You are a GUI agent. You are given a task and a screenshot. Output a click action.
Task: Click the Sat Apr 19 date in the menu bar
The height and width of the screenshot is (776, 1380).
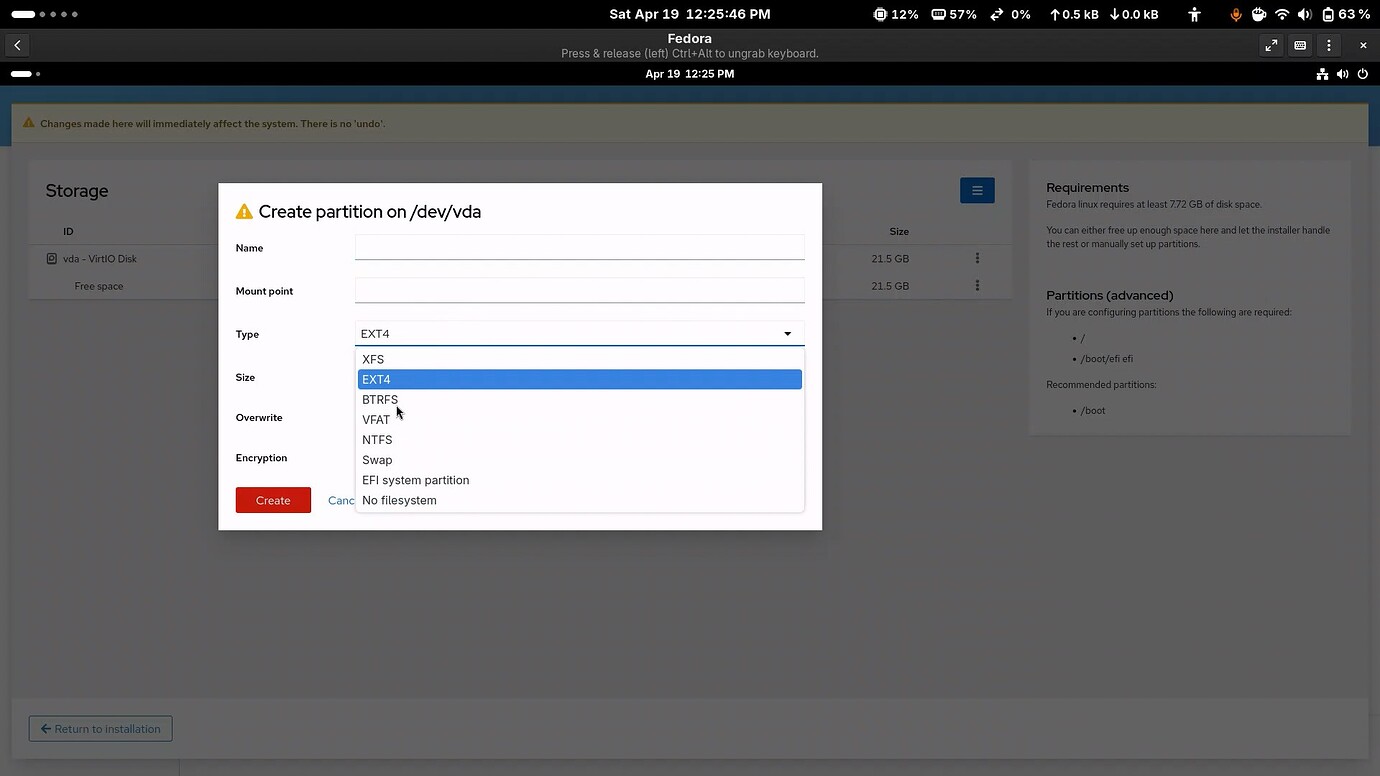(689, 14)
